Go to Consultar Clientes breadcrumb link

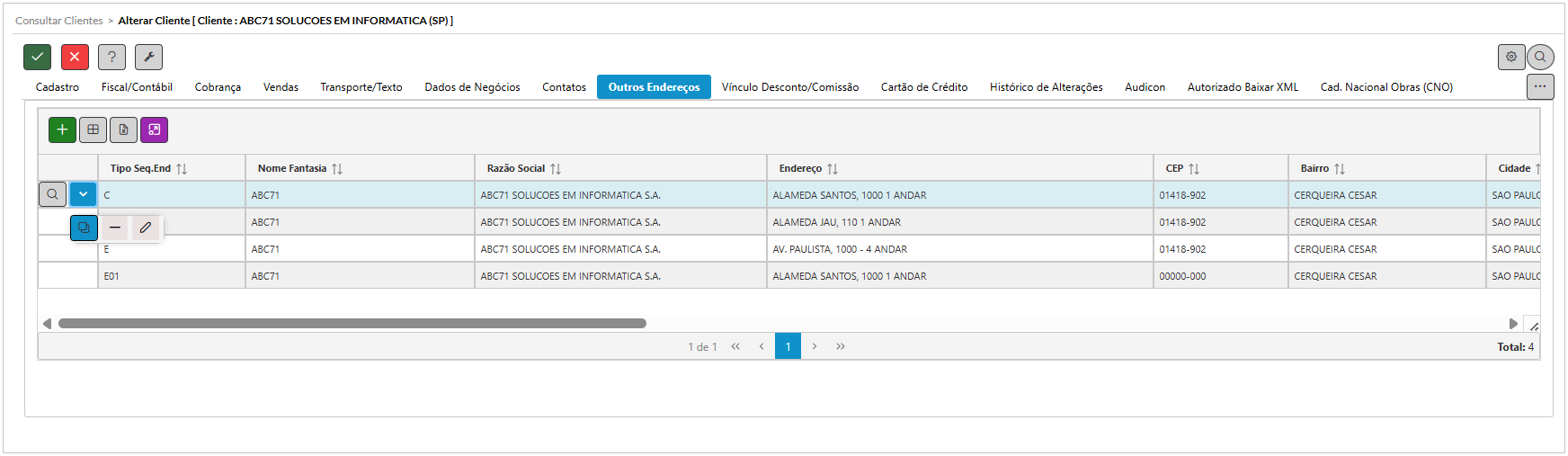(59, 21)
